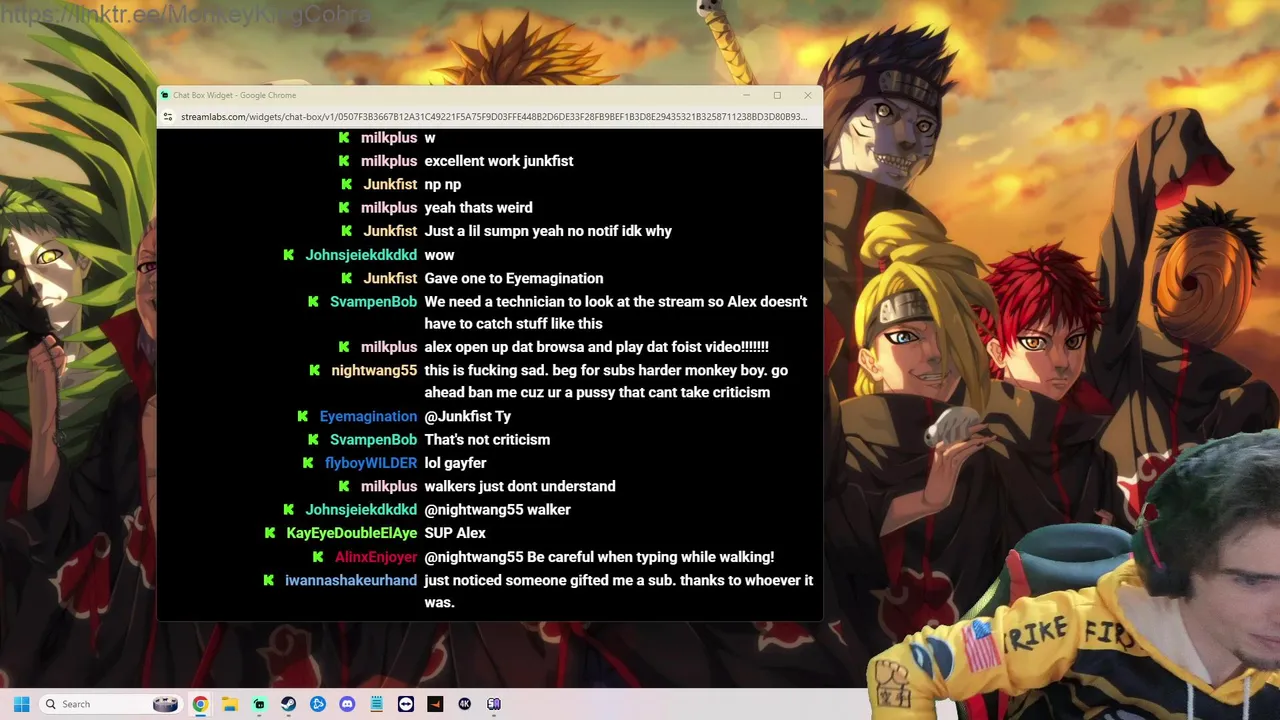The width and height of the screenshot is (1280, 720).
Task: Click Junkfist username beside 'np np'
Action: [390, 184]
